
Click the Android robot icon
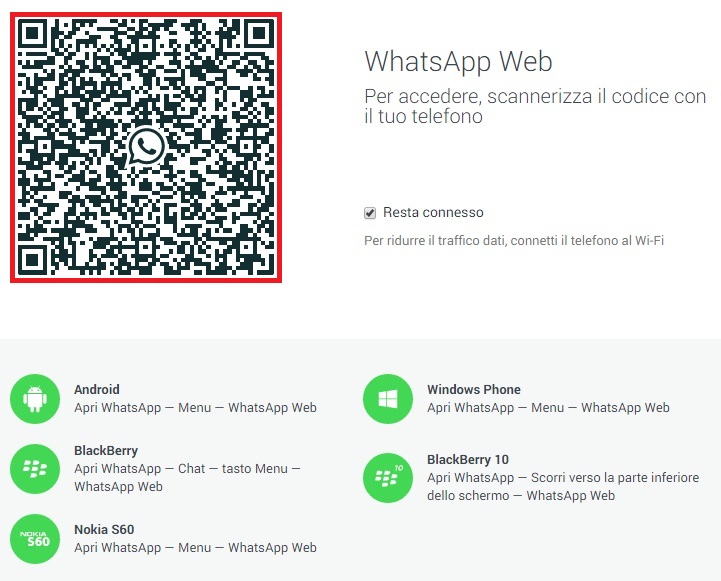tap(35, 399)
